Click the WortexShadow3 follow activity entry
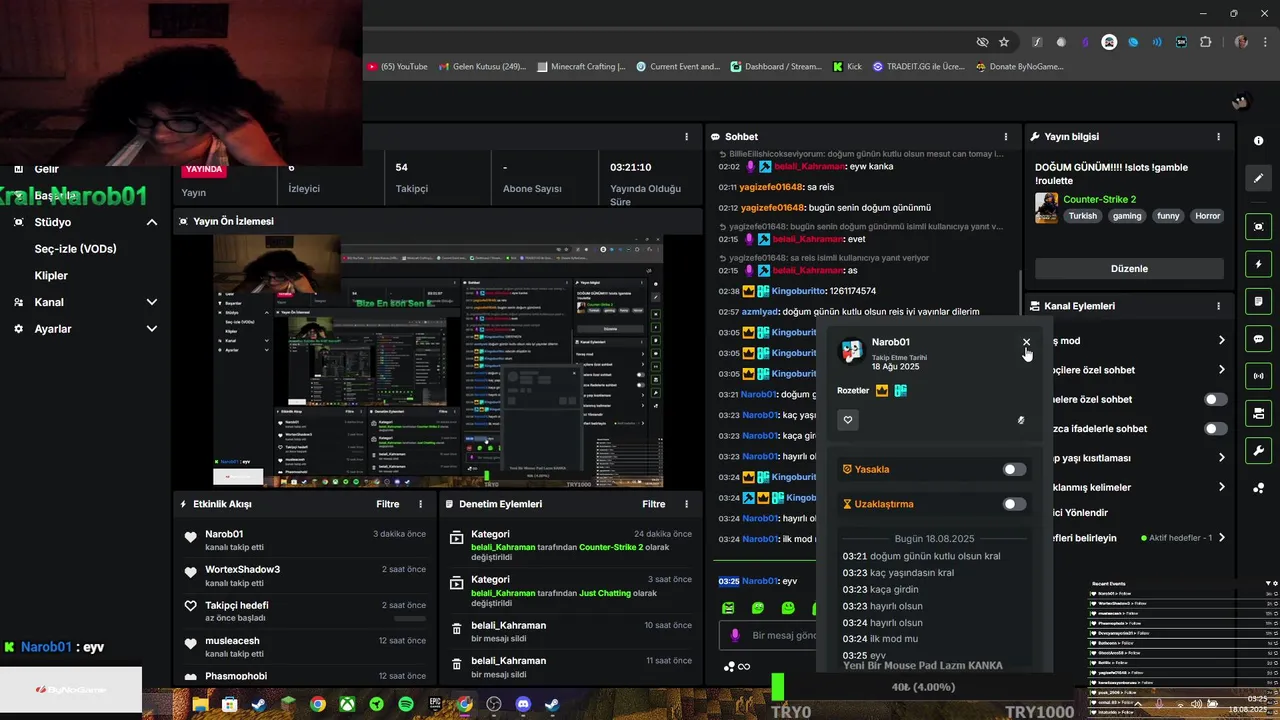The image size is (1280, 720). coord(304,576)
